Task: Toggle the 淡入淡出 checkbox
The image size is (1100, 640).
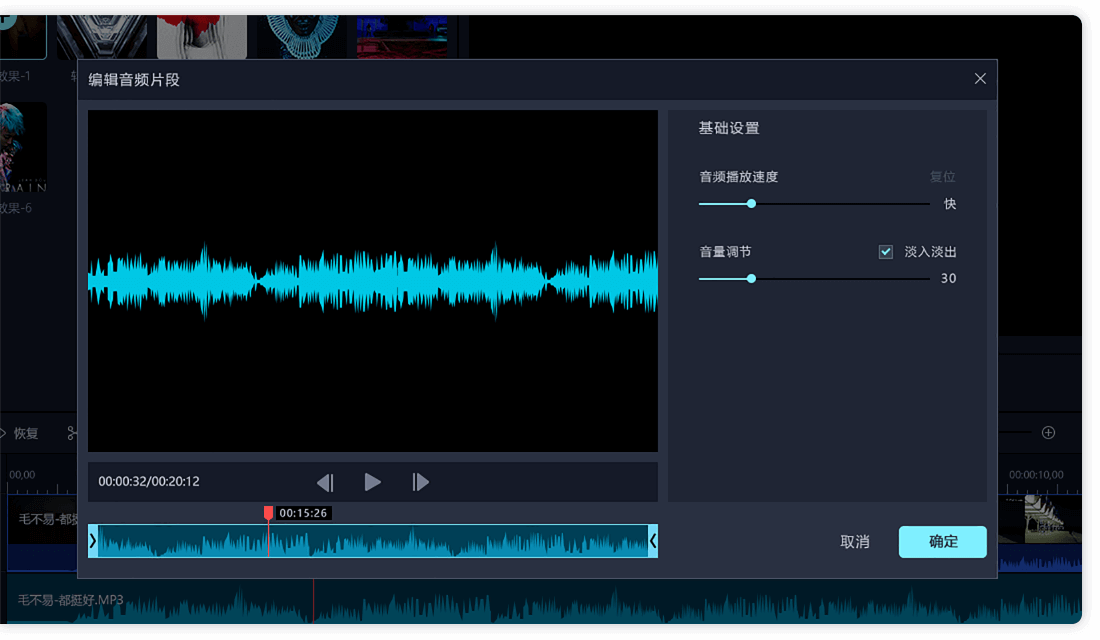Action: pos(885,252)
